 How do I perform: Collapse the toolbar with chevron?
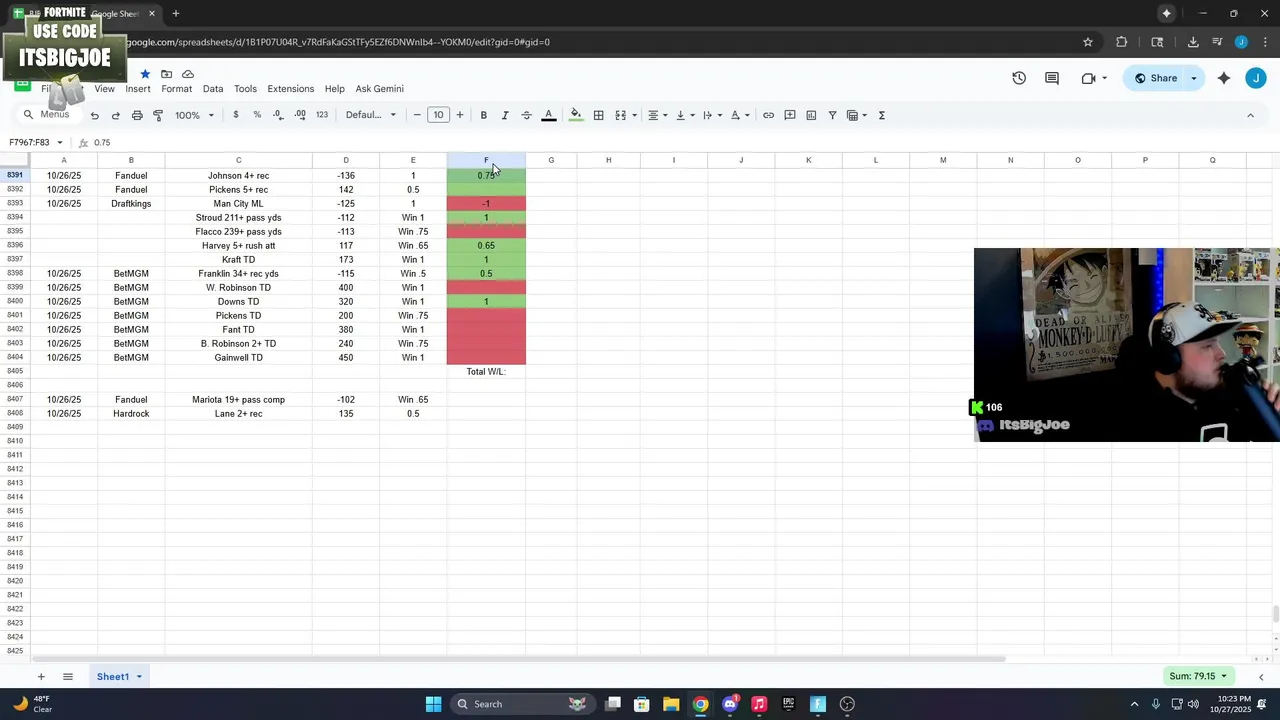[x=1250, y=115]
